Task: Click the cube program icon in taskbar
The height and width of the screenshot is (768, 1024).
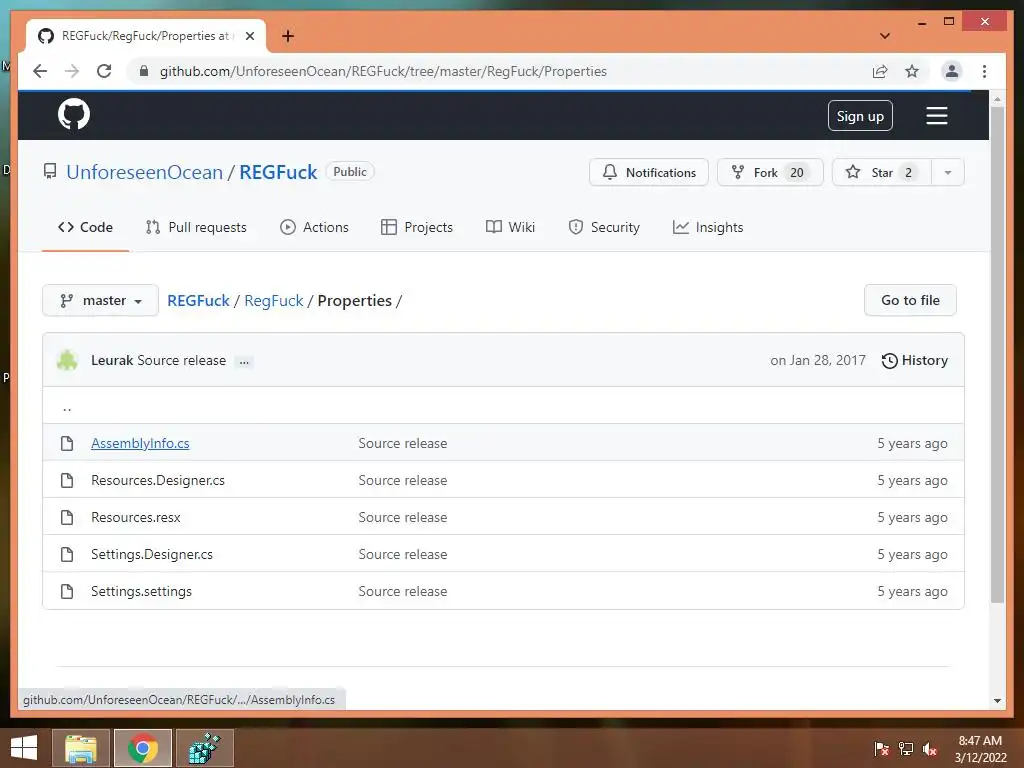Action: (204, 748)
